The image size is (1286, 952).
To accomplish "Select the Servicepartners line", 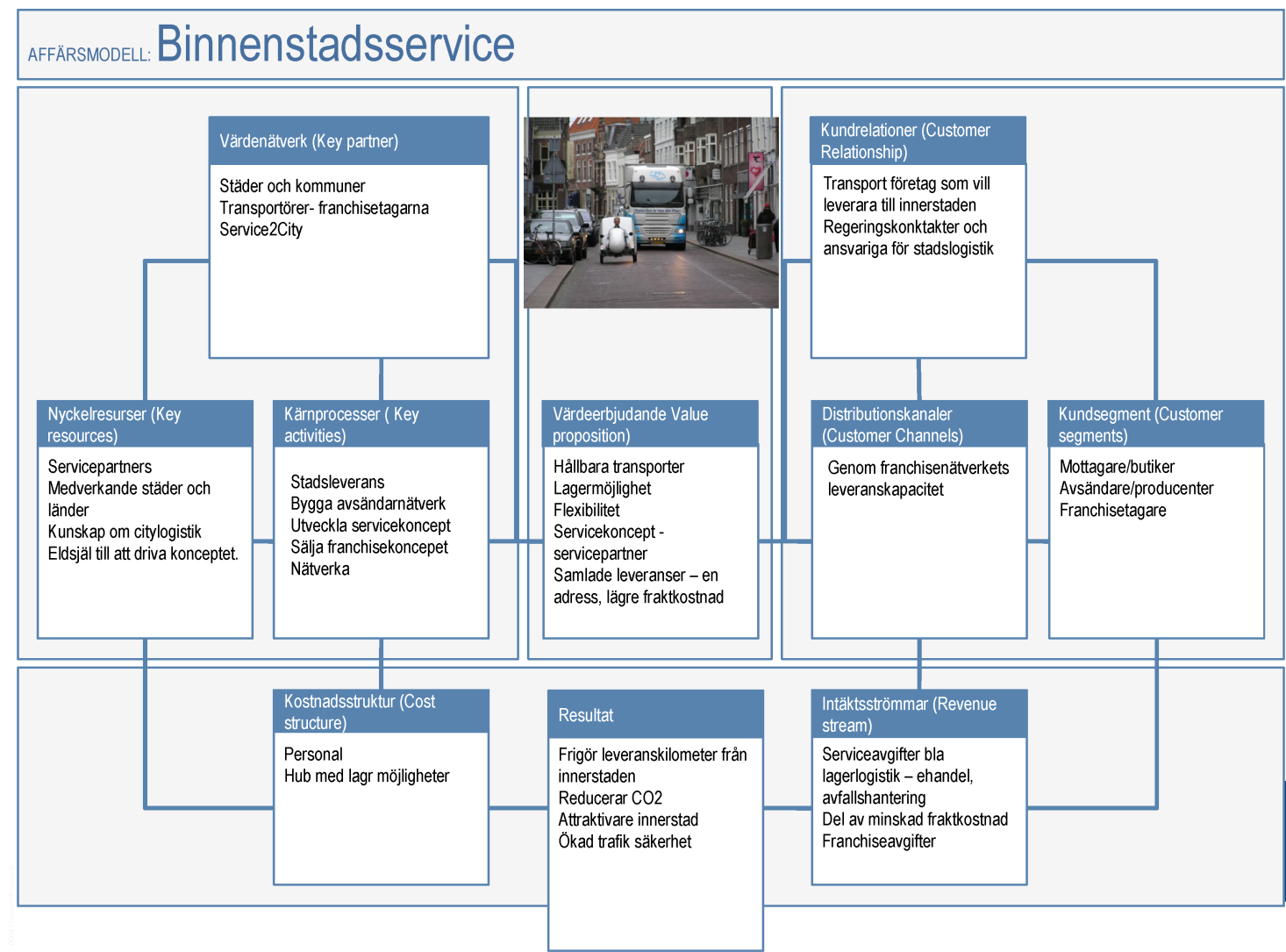I will (99, 467).
